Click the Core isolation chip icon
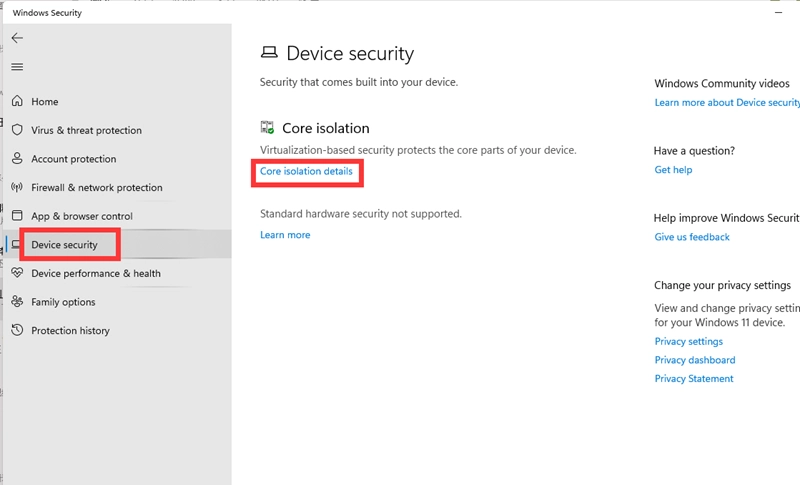 pos(267,127)
